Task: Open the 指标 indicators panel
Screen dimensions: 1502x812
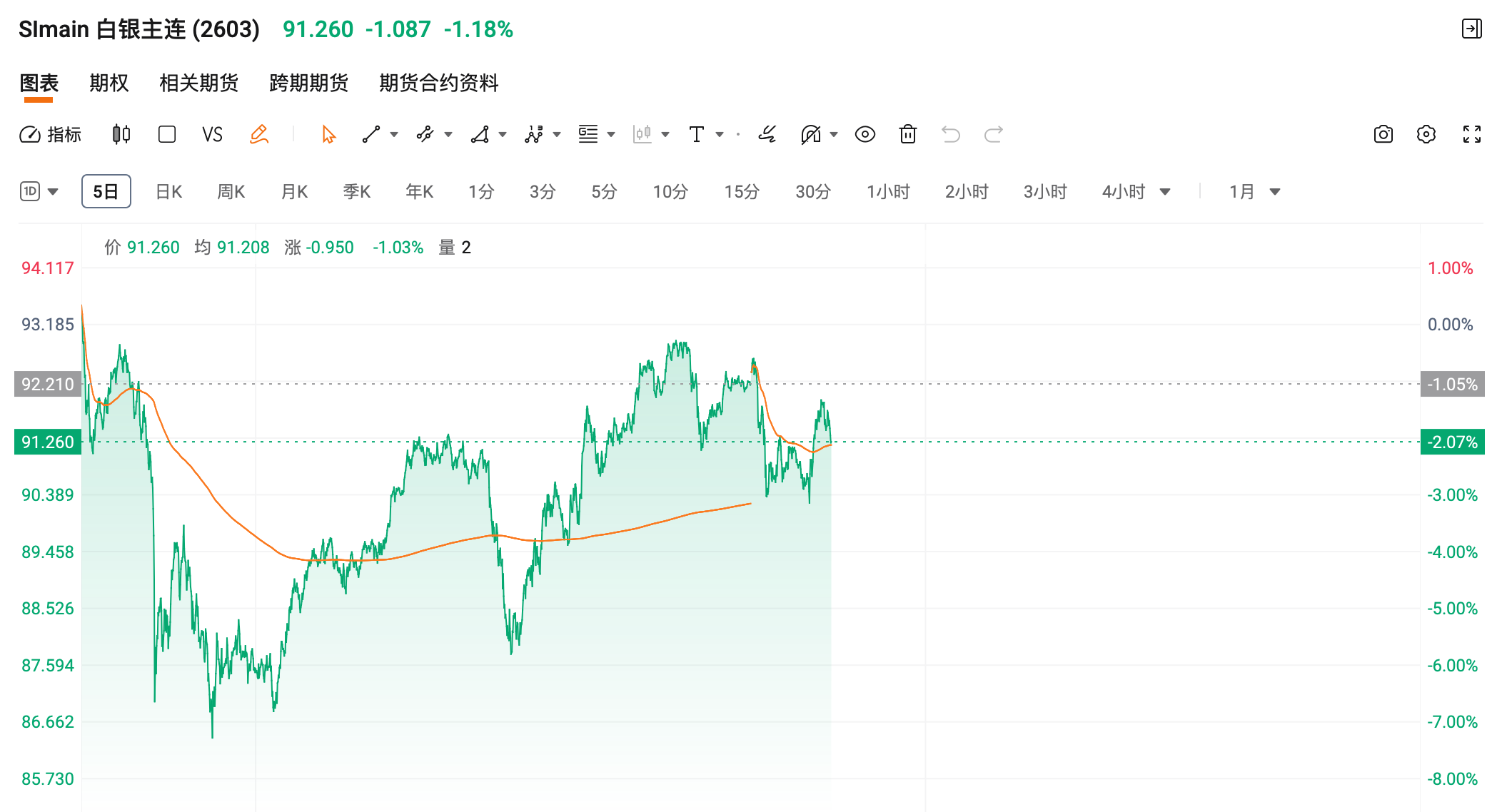Action: [50, 134]
